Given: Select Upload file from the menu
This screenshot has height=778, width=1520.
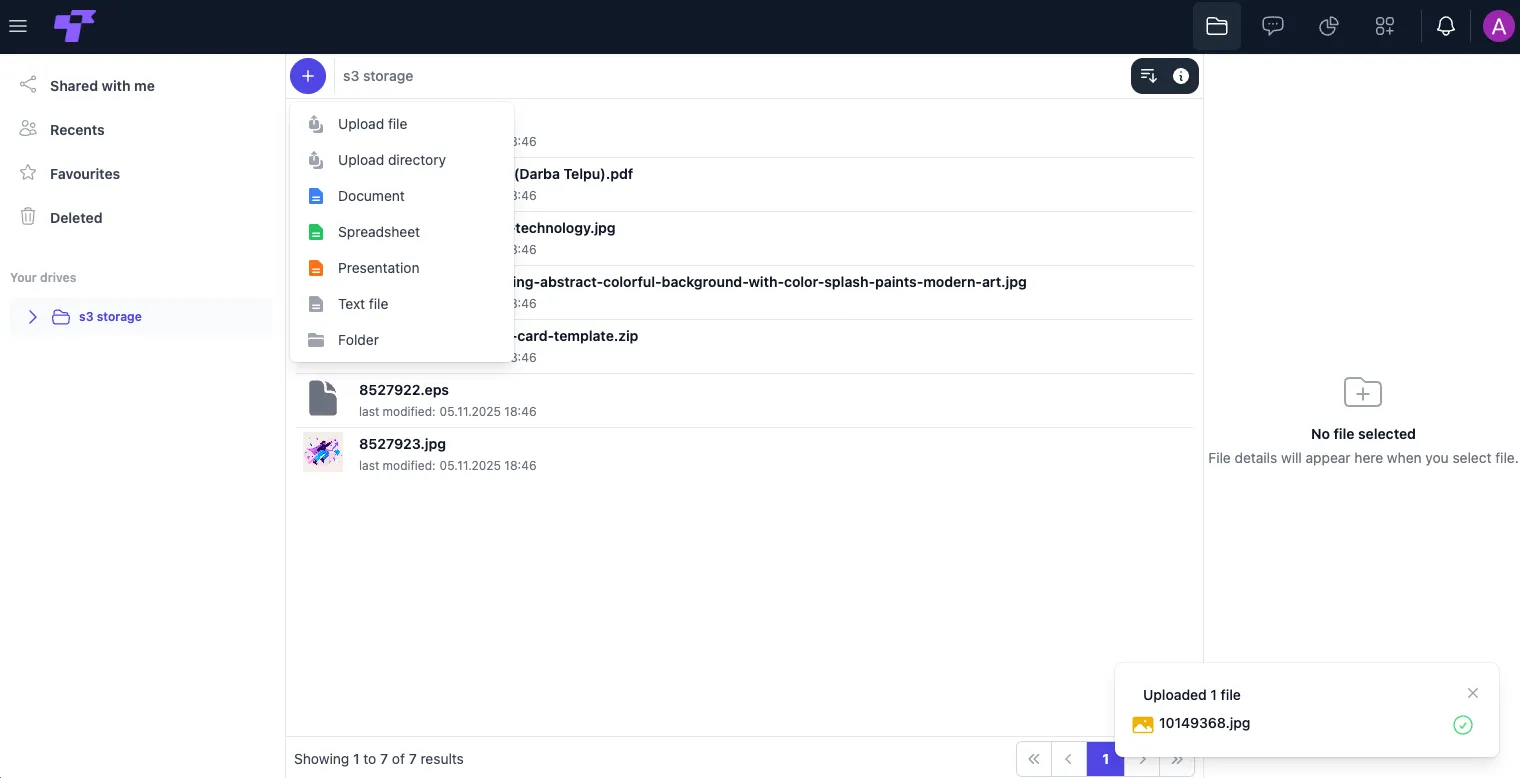Looking at the screenshot, I should point(402,124).
